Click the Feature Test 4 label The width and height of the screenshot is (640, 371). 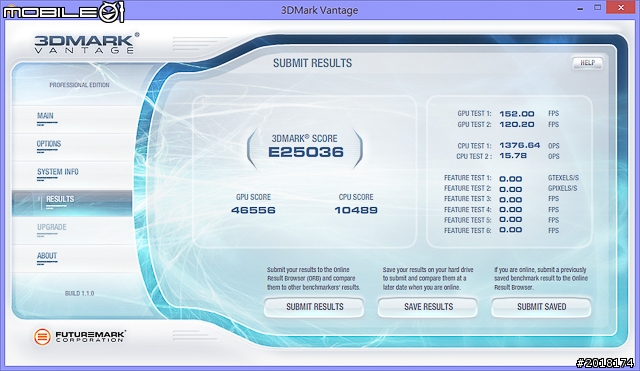point(468,210)
